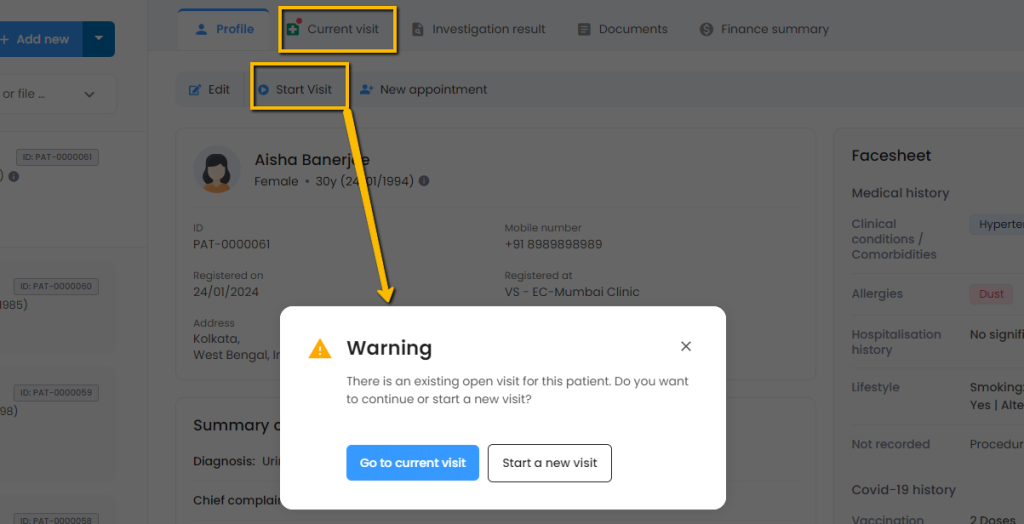Open Finance summary tab
1024x524 pixels.
764,29
